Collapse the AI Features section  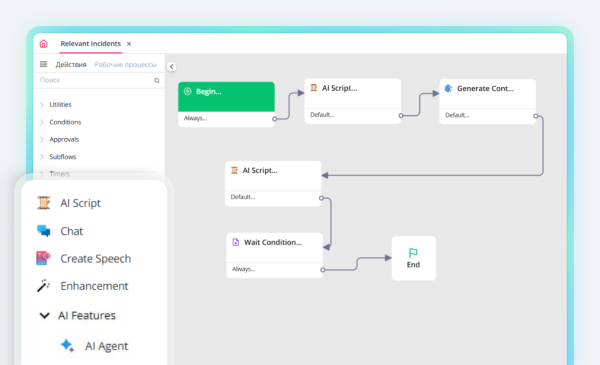[45, 315]
